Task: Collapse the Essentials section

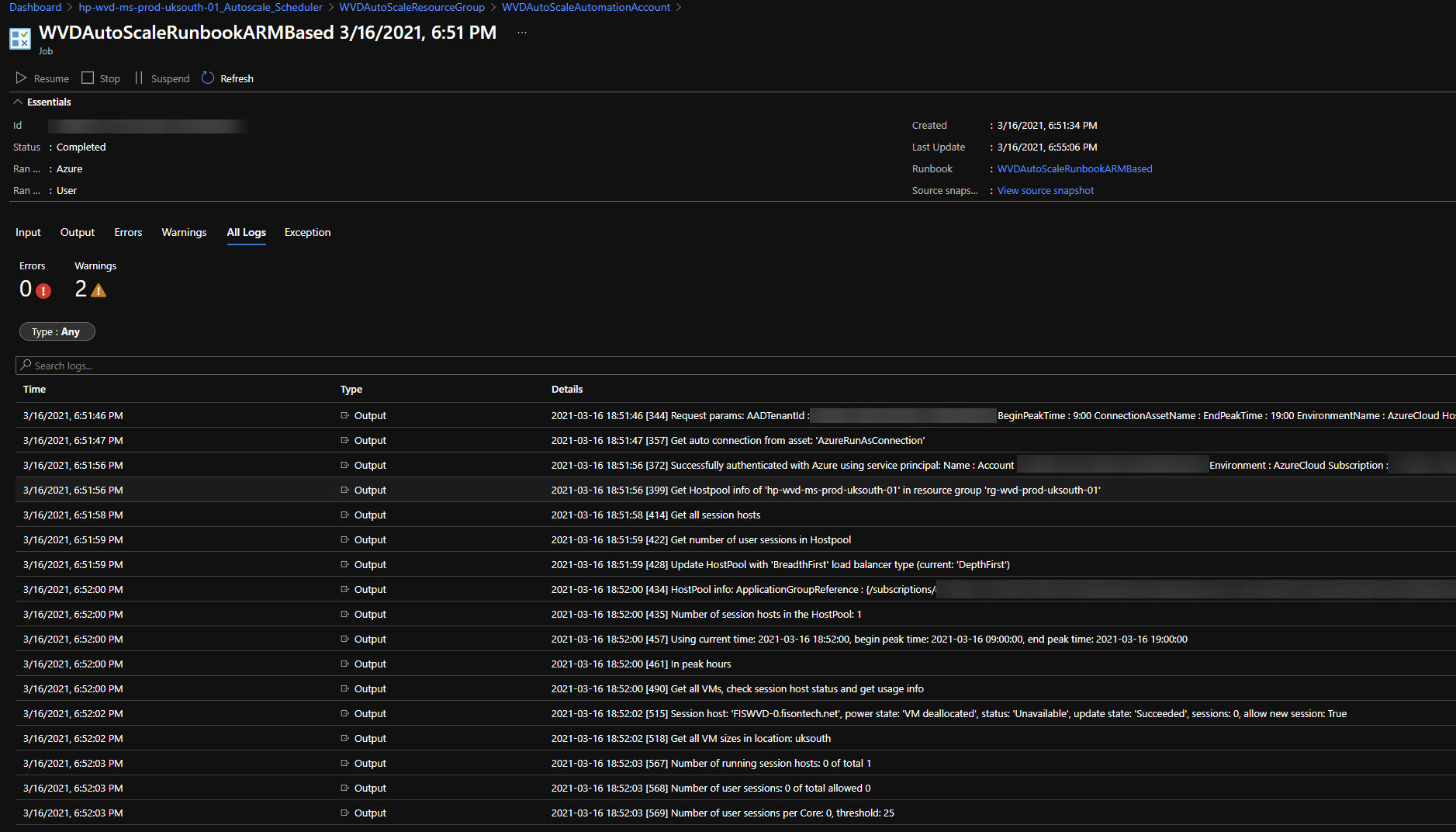Action: [x=18, y=102]
